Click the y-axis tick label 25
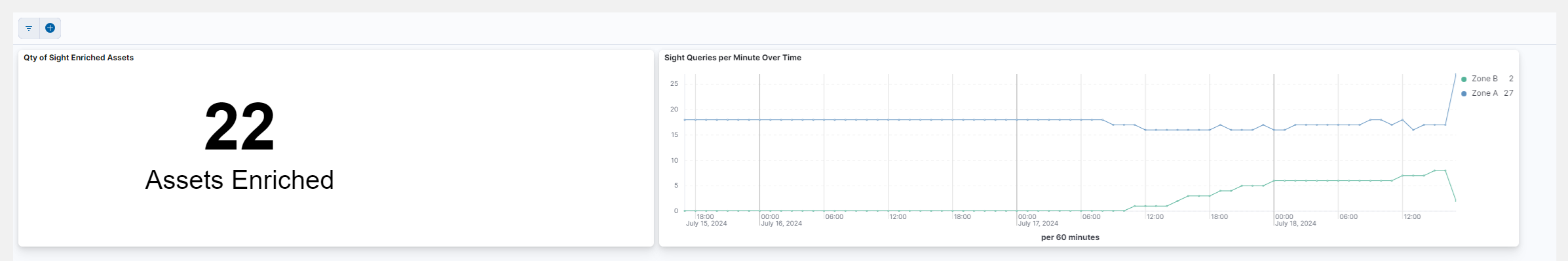The height and width of the screenshot is (261, 1568). (674, 84)
